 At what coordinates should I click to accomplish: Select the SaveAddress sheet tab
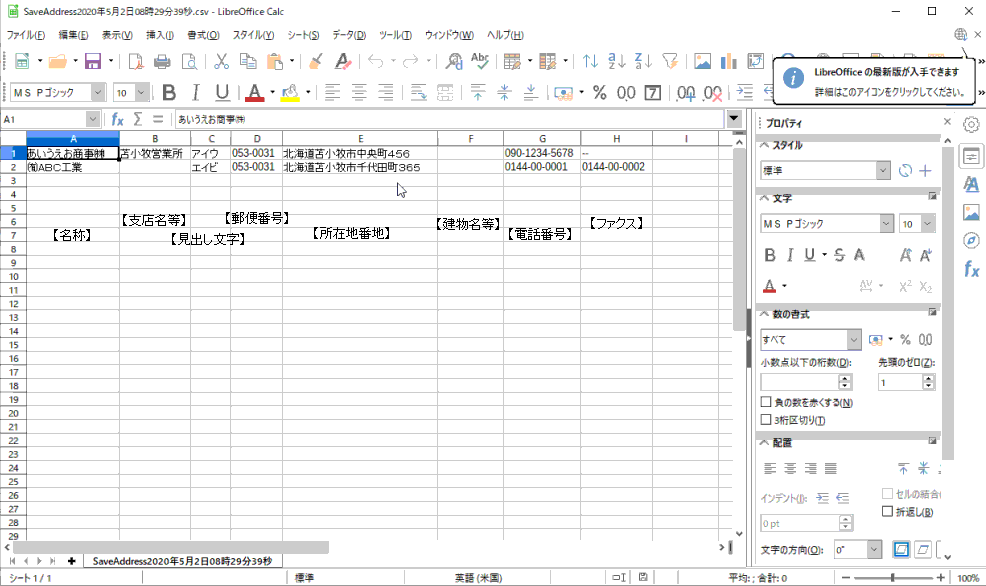182,561
